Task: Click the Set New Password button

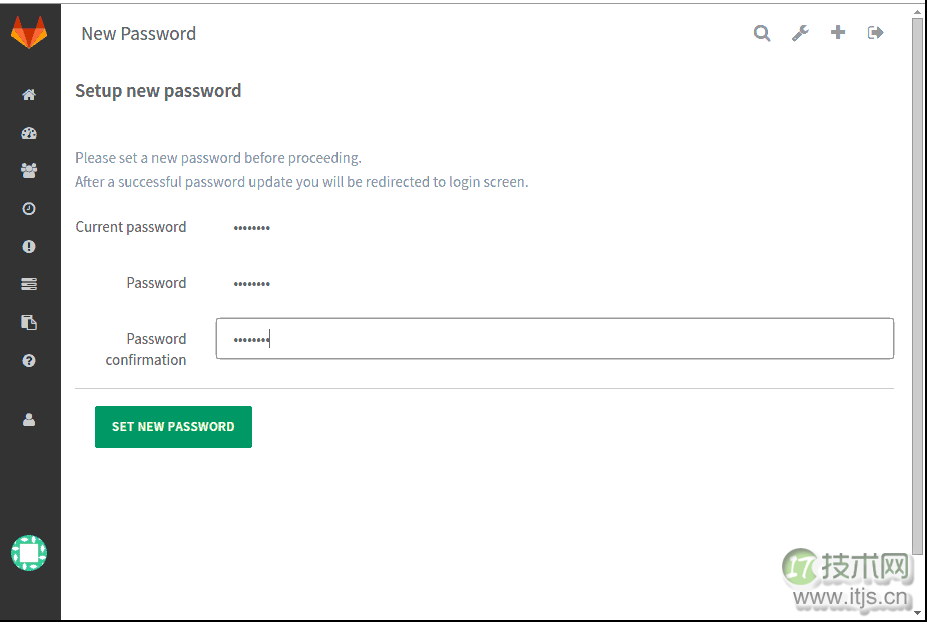Action: (x=173, y=427)
